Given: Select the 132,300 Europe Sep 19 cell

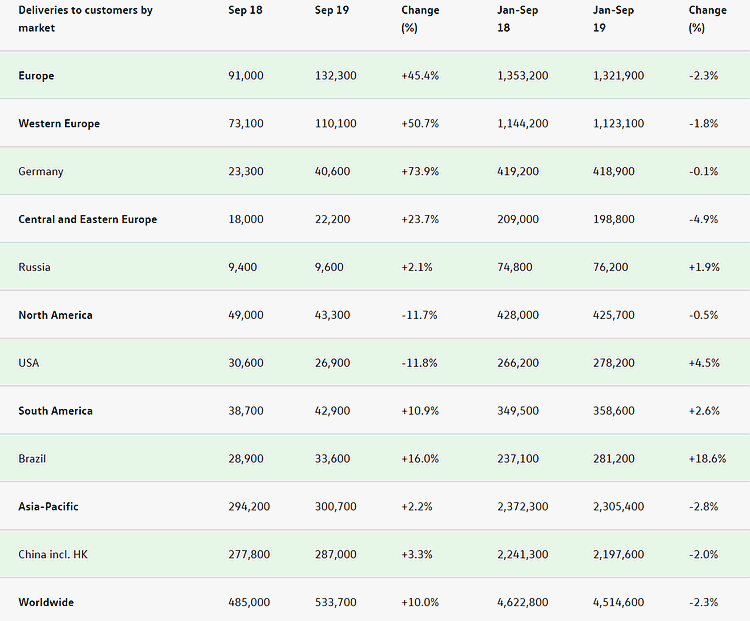Looking at the screenshot, I should (x=335, y=76).
